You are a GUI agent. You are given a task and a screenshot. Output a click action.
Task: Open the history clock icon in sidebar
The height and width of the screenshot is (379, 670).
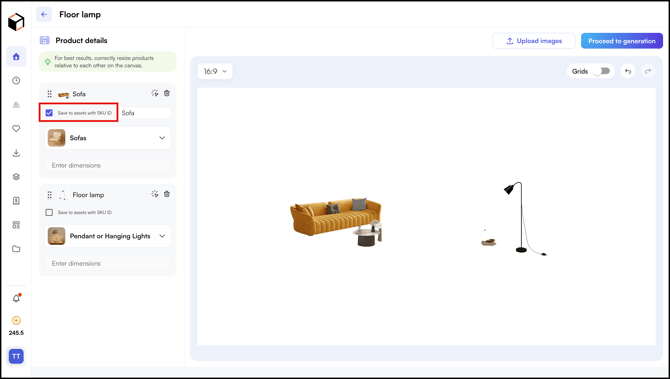coord(16,80)
